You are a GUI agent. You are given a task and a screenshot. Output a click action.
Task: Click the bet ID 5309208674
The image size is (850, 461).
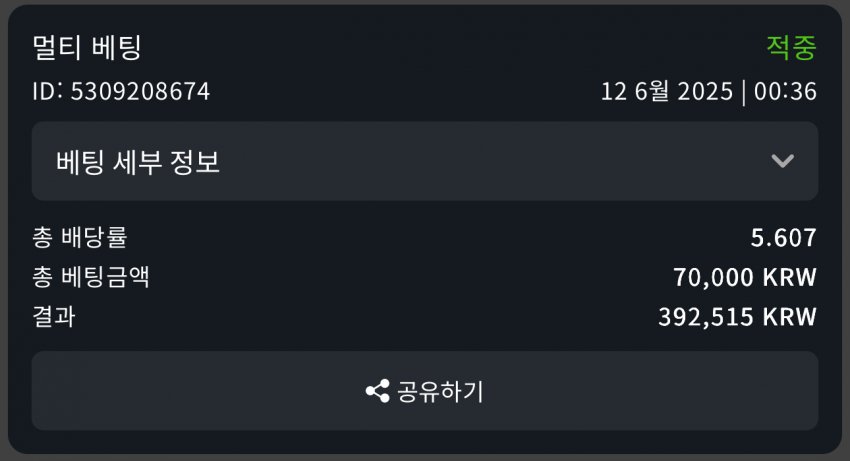coord(140,91)
